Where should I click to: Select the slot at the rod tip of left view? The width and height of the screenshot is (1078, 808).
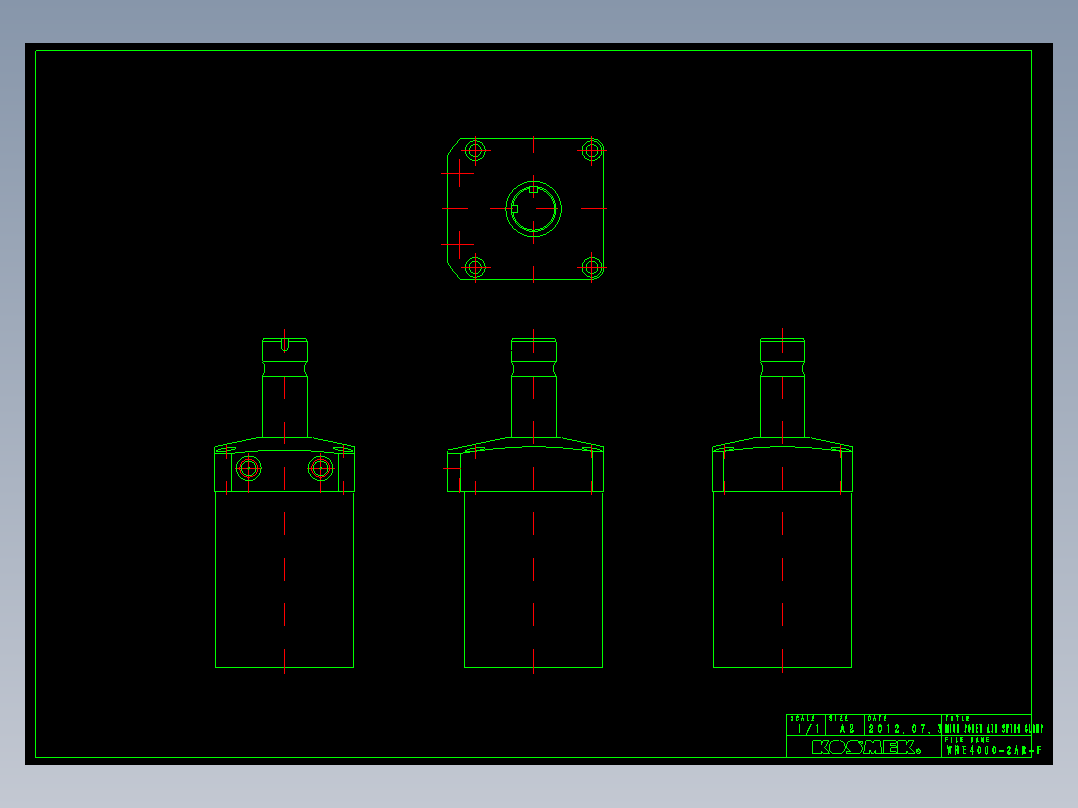(285, 345)
